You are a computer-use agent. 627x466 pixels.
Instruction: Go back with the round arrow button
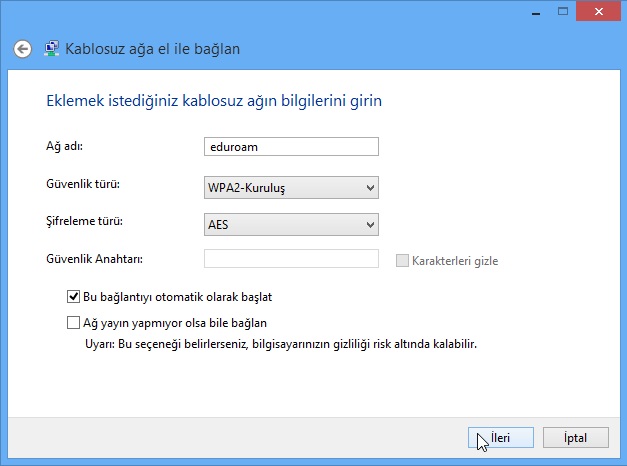(x=23, y=49)
